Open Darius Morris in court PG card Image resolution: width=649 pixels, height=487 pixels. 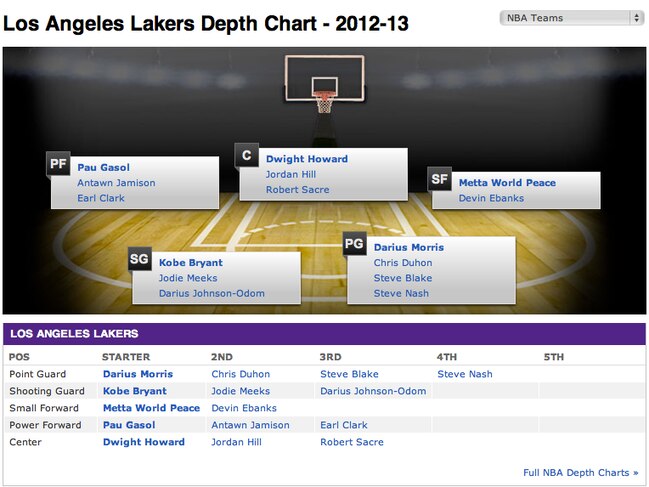(x=409, y=247)
